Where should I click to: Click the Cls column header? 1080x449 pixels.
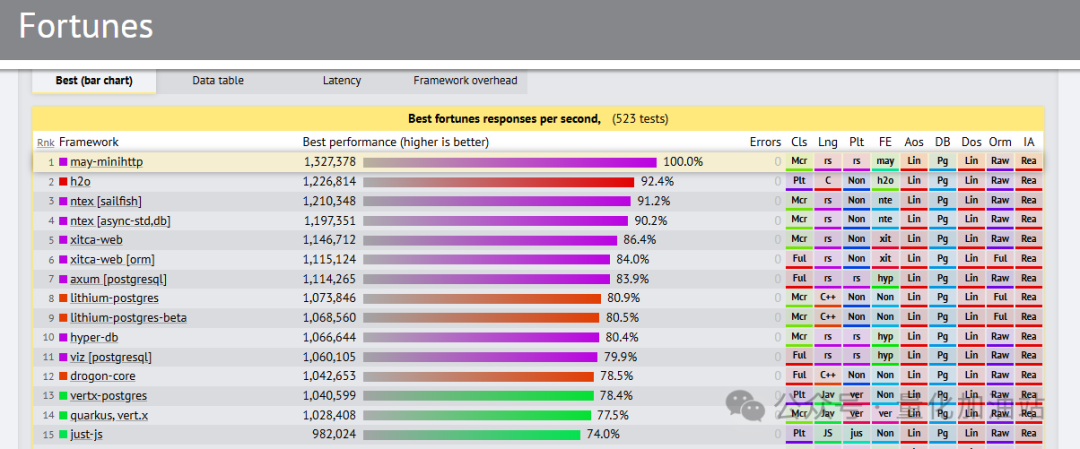[x=799, y=142]
